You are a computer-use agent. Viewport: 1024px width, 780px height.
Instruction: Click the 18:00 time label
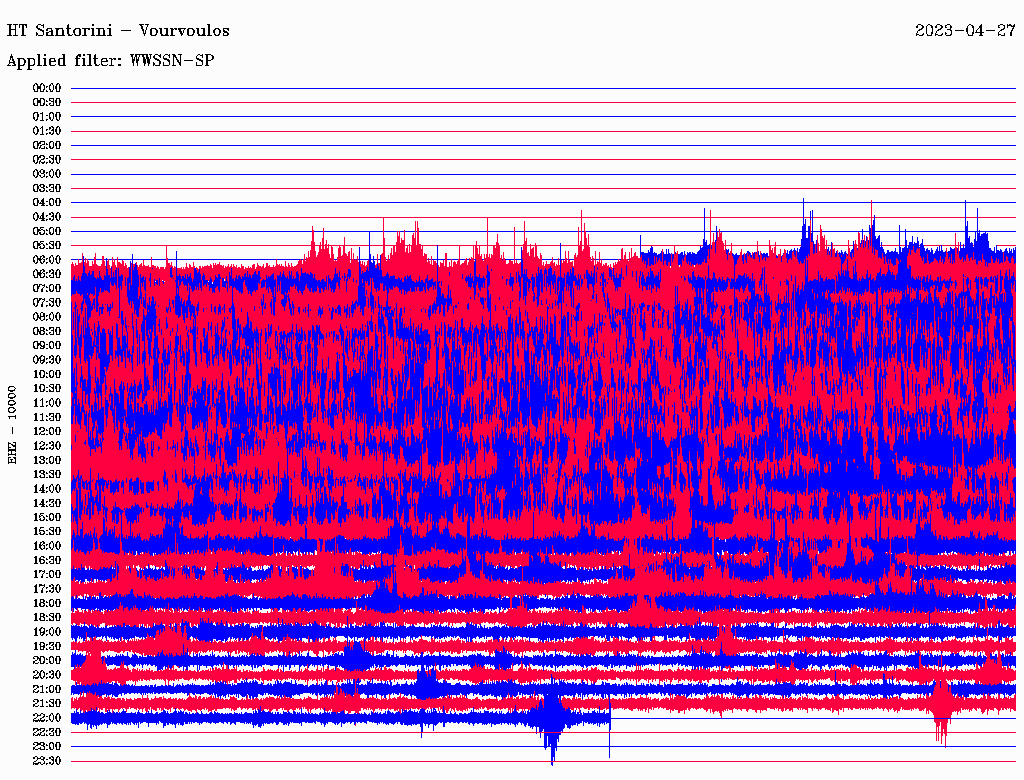click(x=47, y=603)
